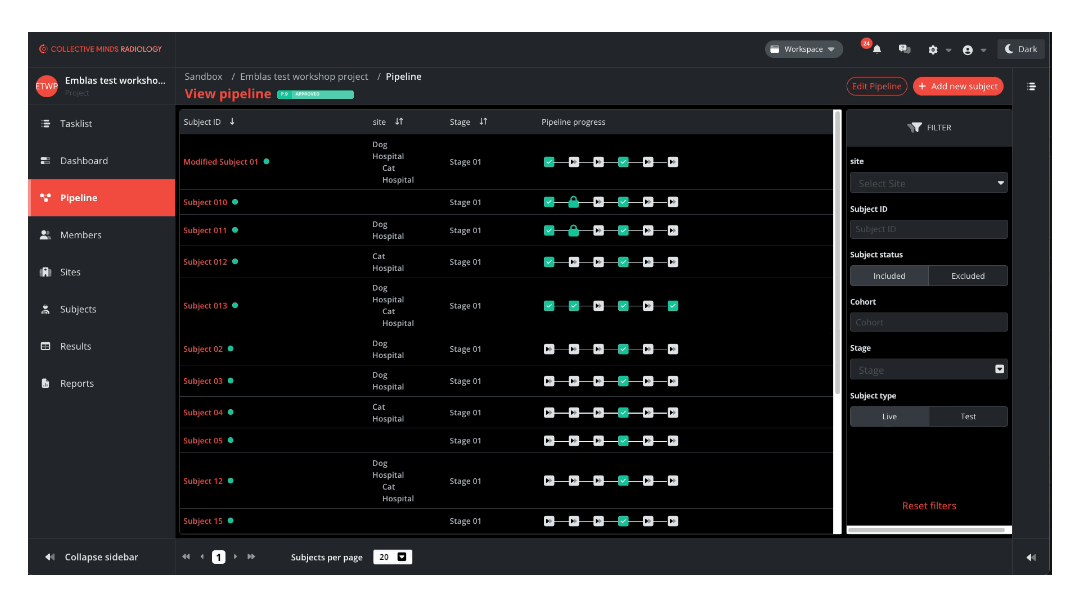Select Excluded subject status
Viewport: 1080px width, 608px height.
[967, 276]
